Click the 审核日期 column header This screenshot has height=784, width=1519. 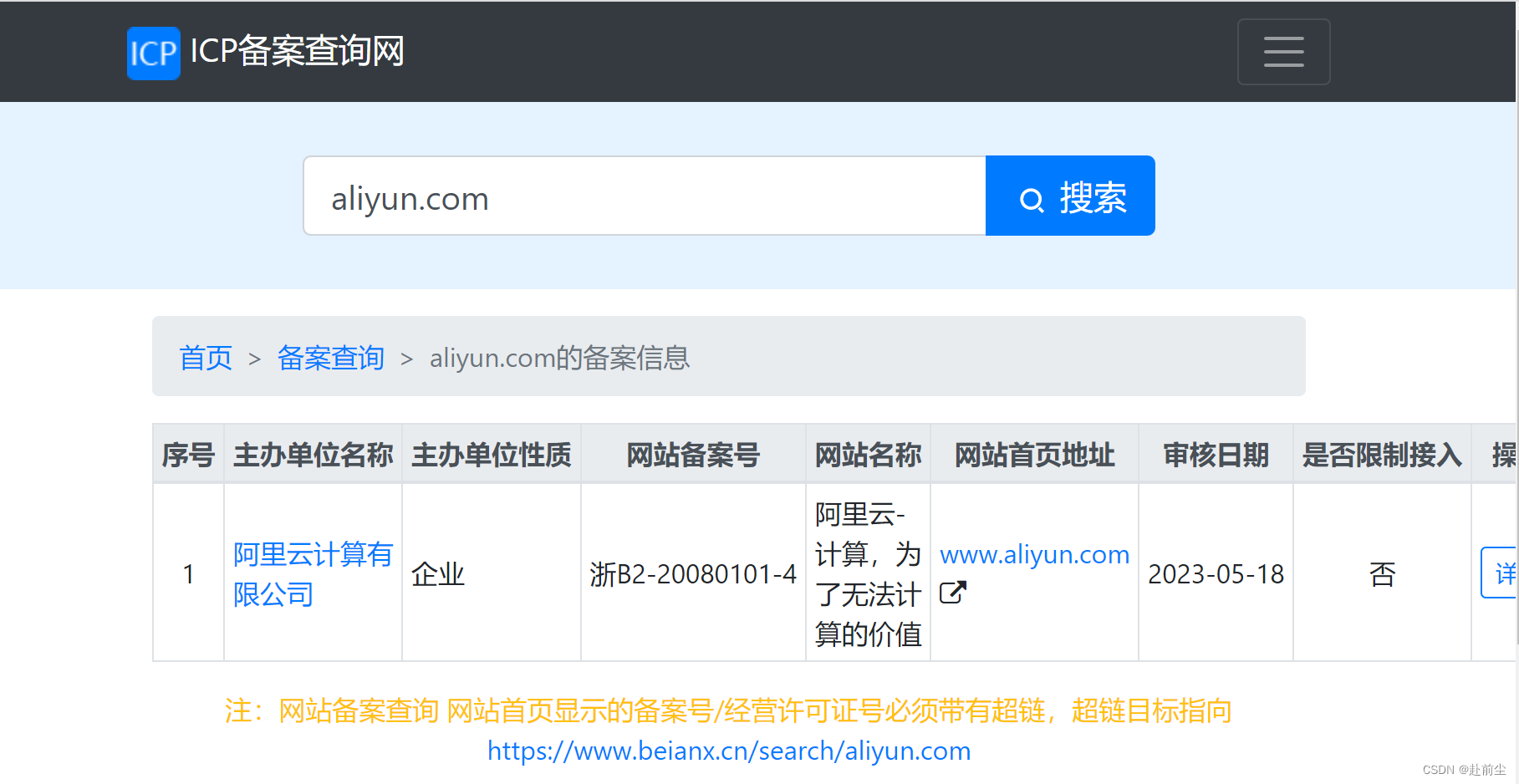pos(1215,454)
